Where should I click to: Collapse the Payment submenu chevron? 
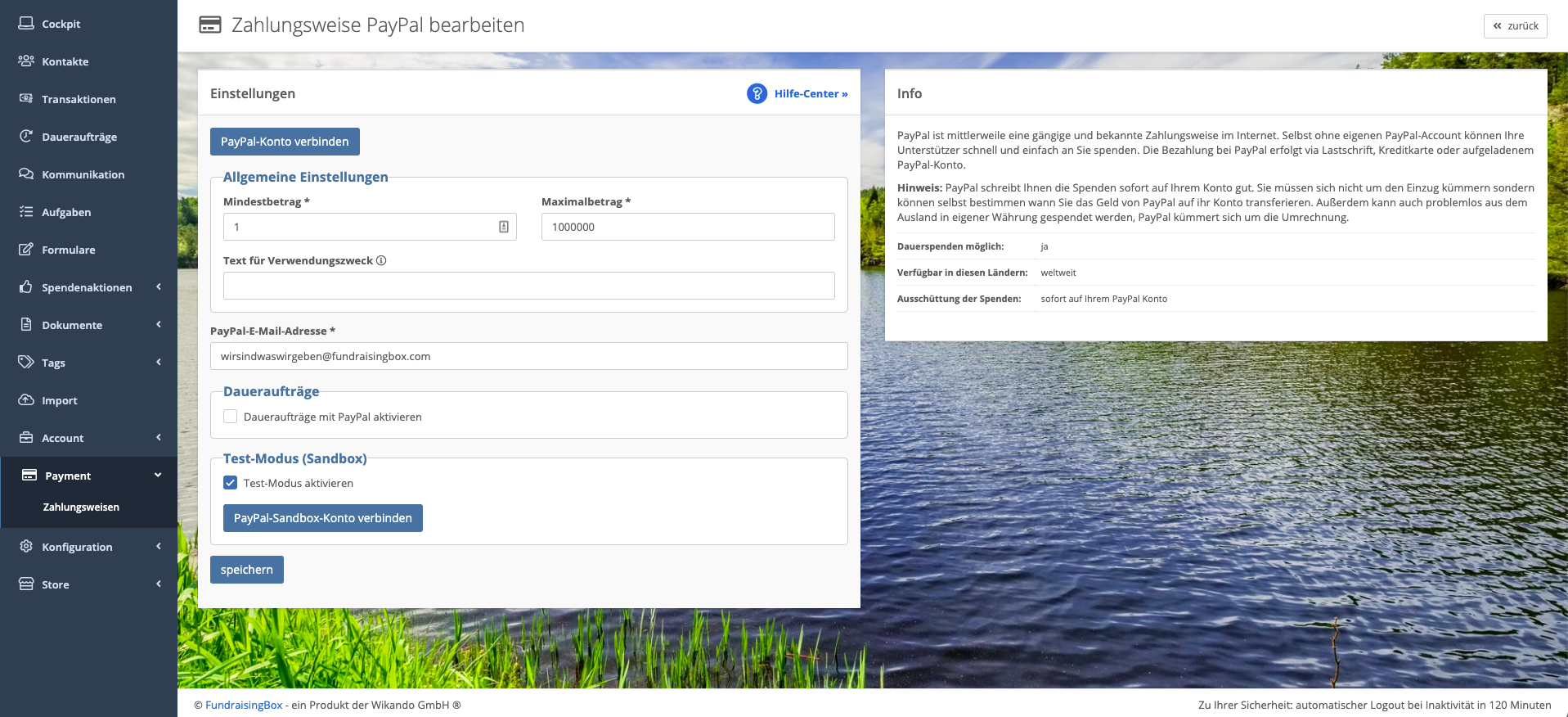[158, 475]
